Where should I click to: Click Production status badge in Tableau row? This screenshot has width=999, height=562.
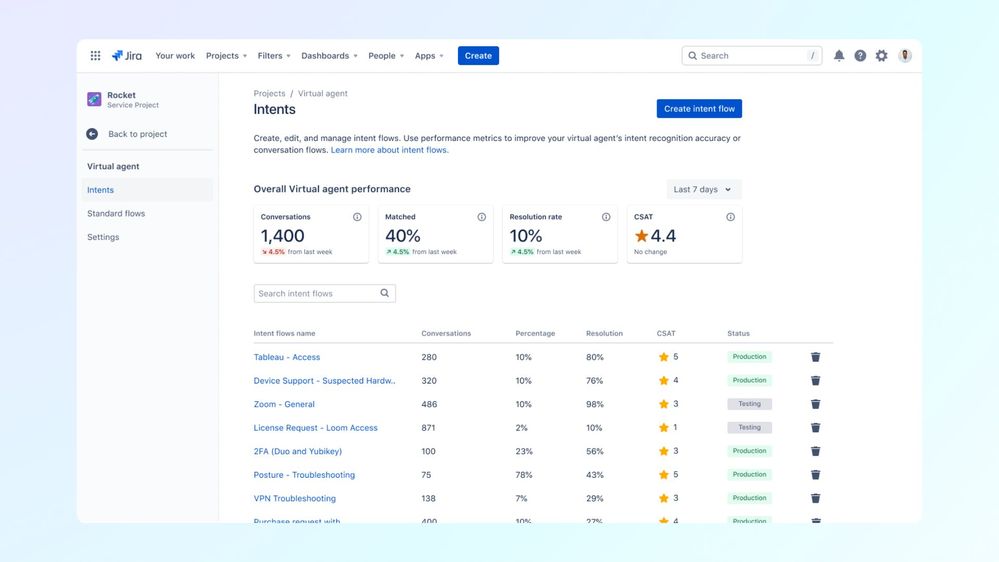[x=749, y=357]
